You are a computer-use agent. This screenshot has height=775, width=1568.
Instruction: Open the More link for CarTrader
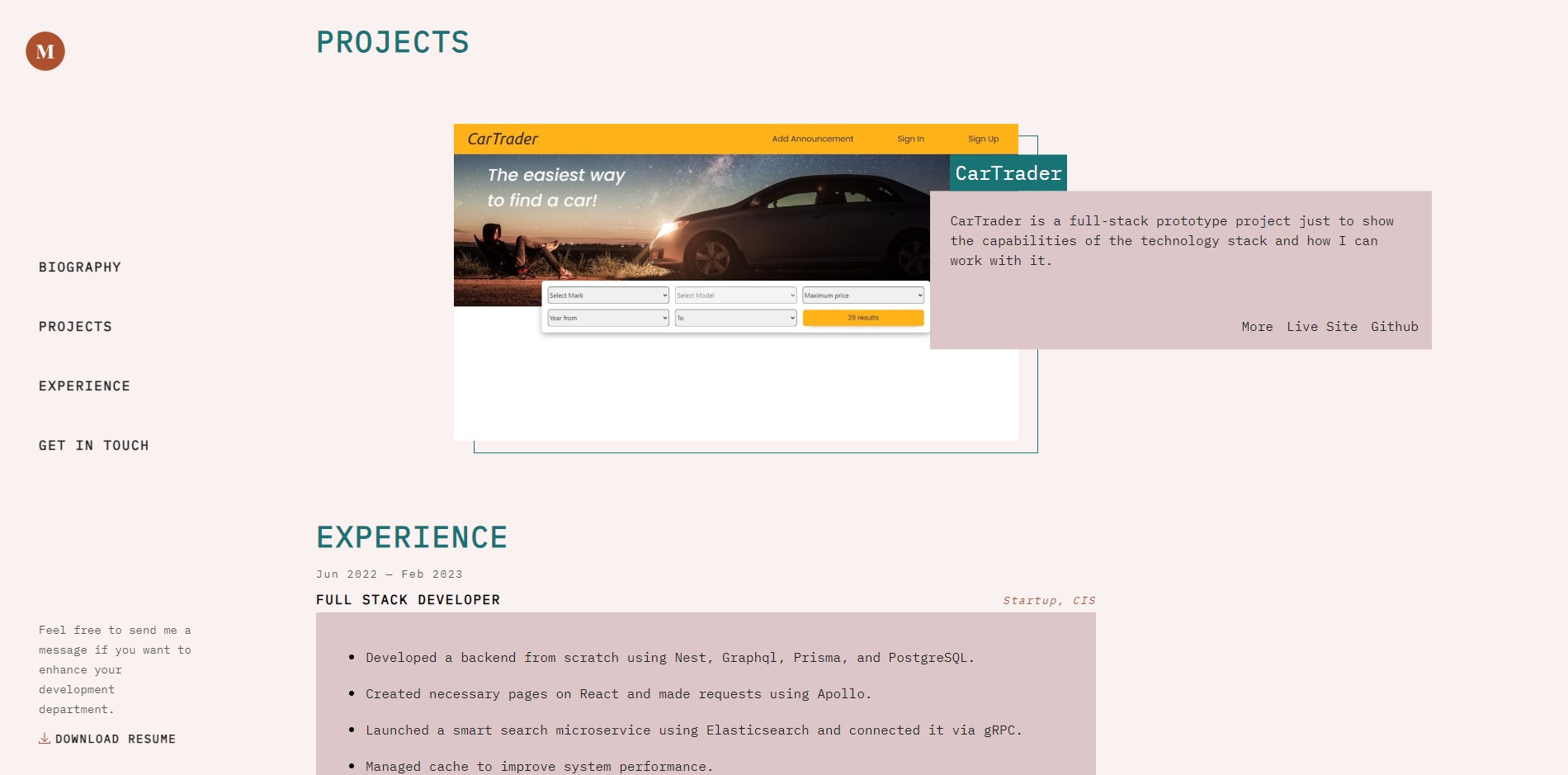tap(1257, 327)
